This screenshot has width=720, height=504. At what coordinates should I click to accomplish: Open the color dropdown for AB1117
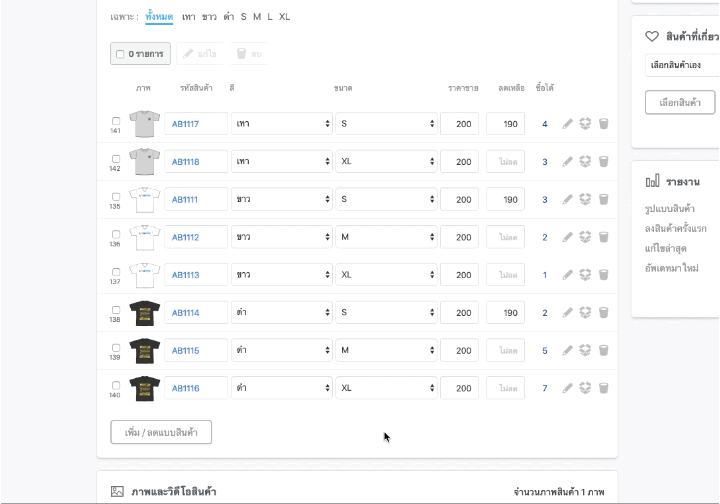282,124
